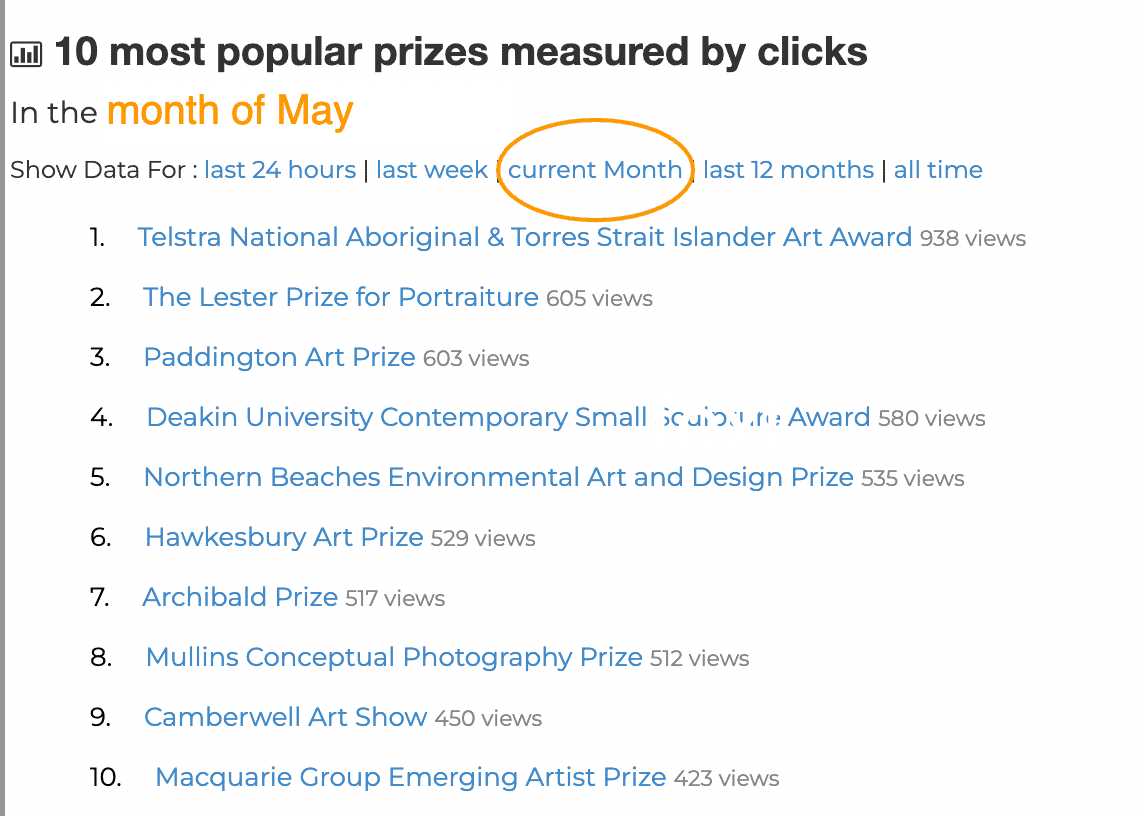Click the Archibald Prize link

tap(240, 597)
